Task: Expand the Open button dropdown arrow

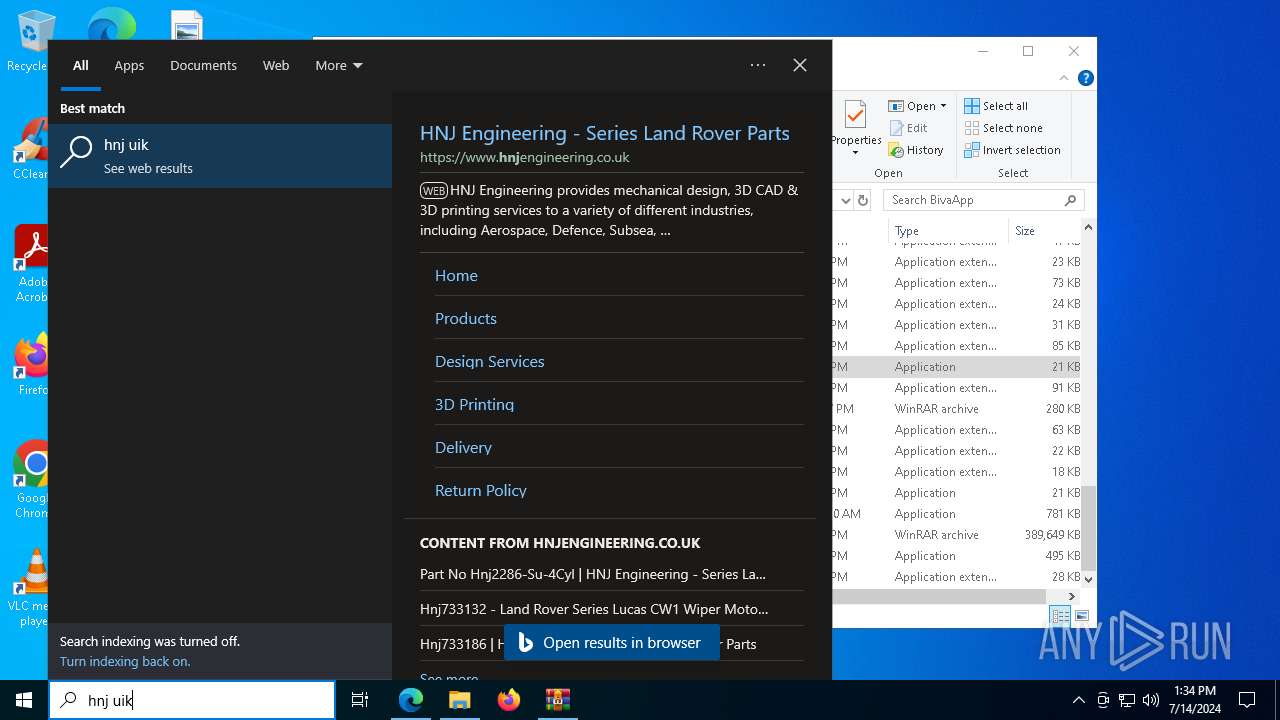Action: coord(943,106)
